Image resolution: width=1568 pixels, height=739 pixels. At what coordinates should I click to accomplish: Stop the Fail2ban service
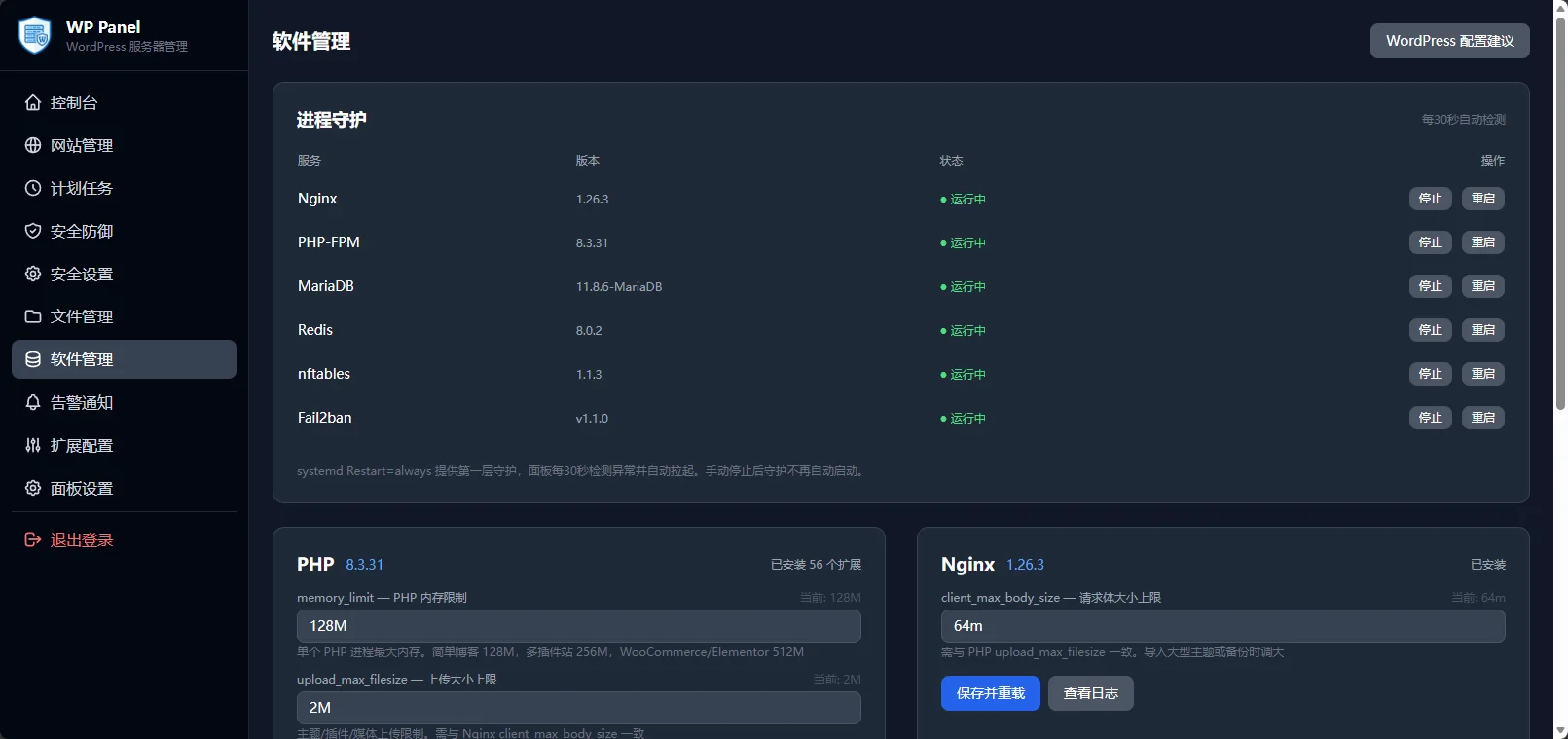coord(1430,418)
